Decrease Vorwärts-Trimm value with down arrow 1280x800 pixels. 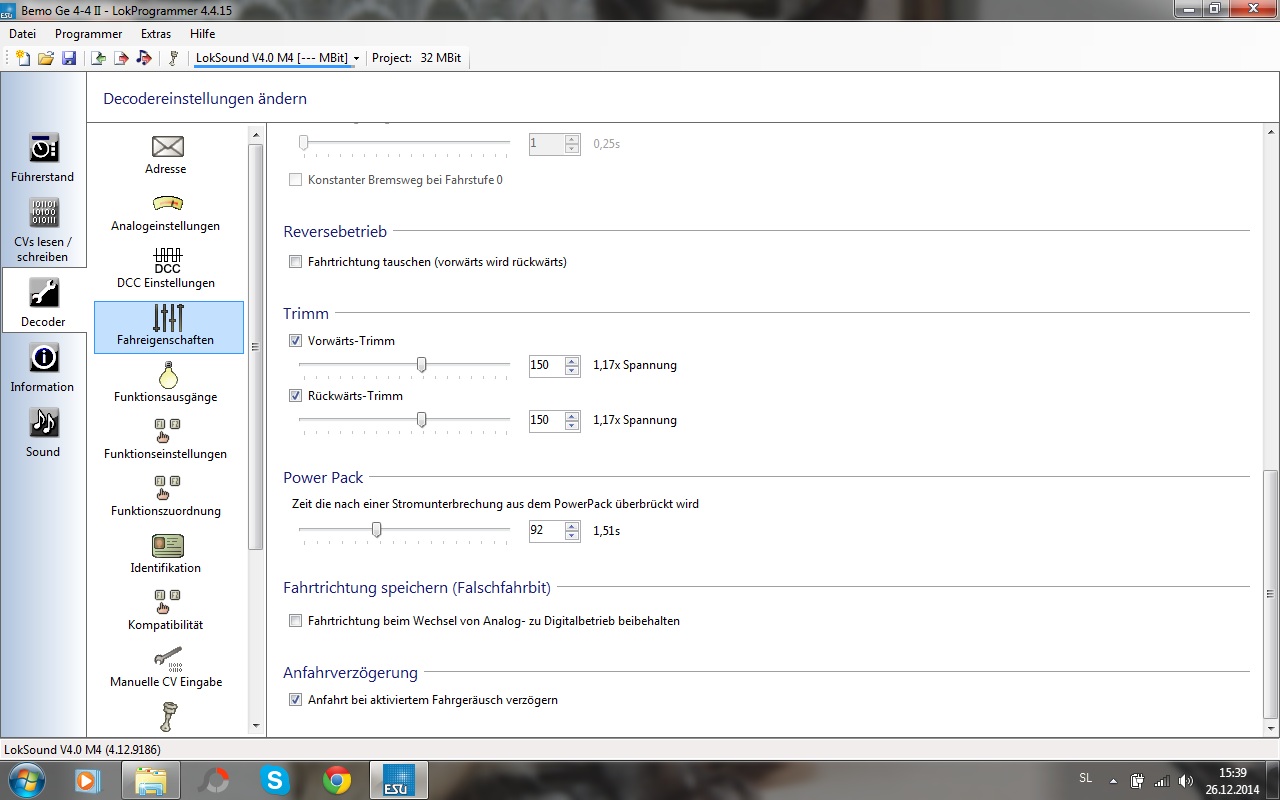coord(572,370)
